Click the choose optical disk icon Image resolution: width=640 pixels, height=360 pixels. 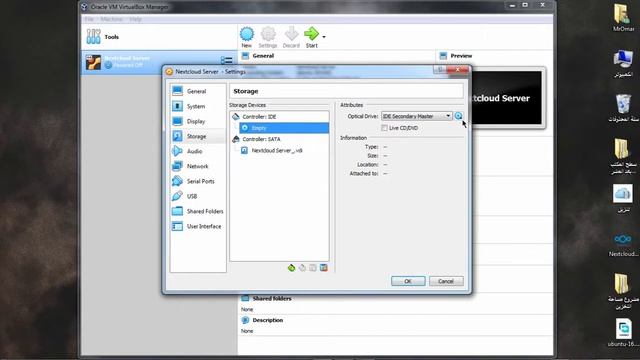pos(458,116)
